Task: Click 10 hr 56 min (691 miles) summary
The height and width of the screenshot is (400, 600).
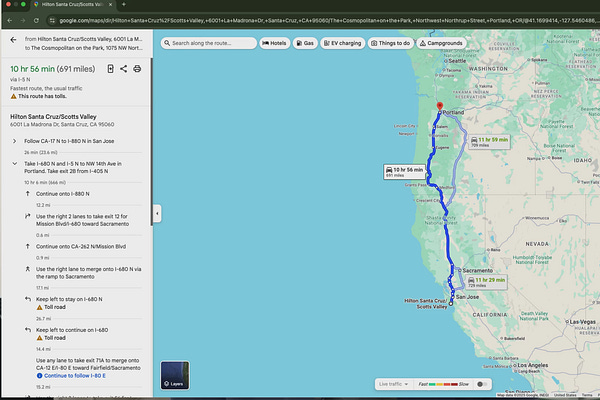Action: click(x=53, y=69)
